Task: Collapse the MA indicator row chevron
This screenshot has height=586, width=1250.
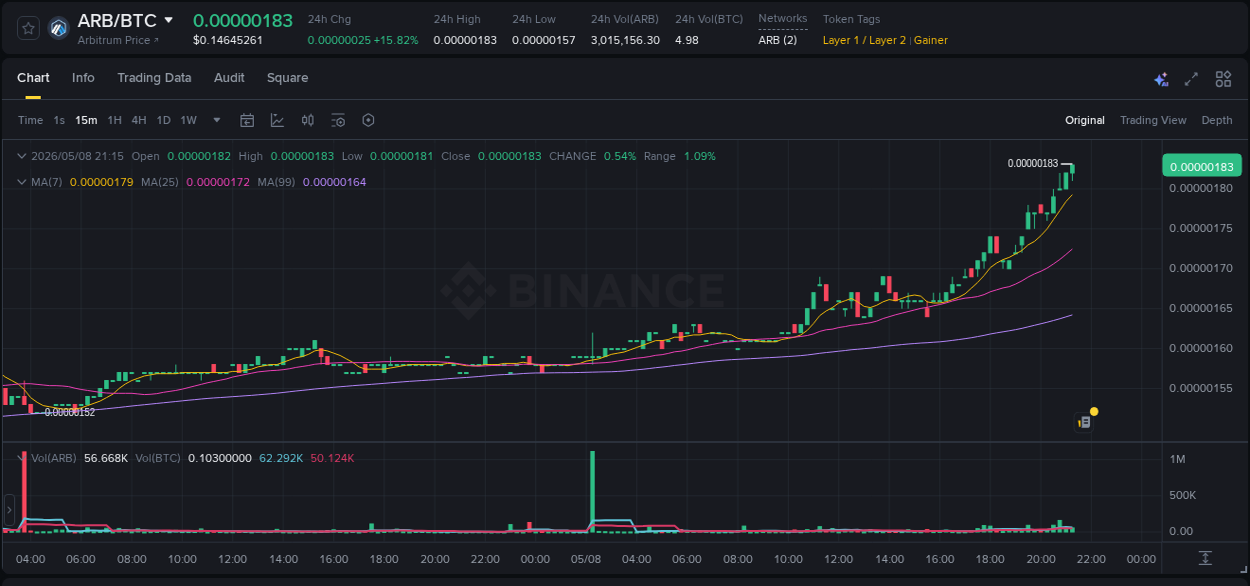Action: tap(22, 182)
